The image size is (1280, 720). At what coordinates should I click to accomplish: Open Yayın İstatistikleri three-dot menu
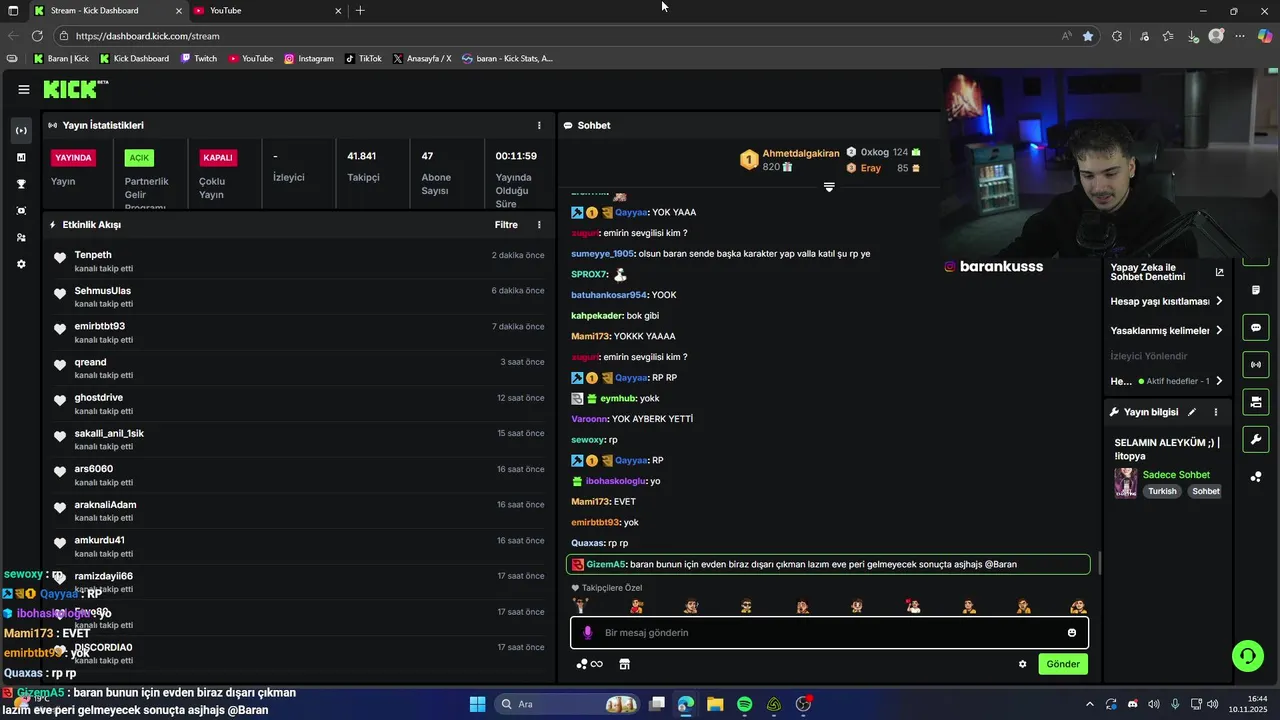(539, 125)
